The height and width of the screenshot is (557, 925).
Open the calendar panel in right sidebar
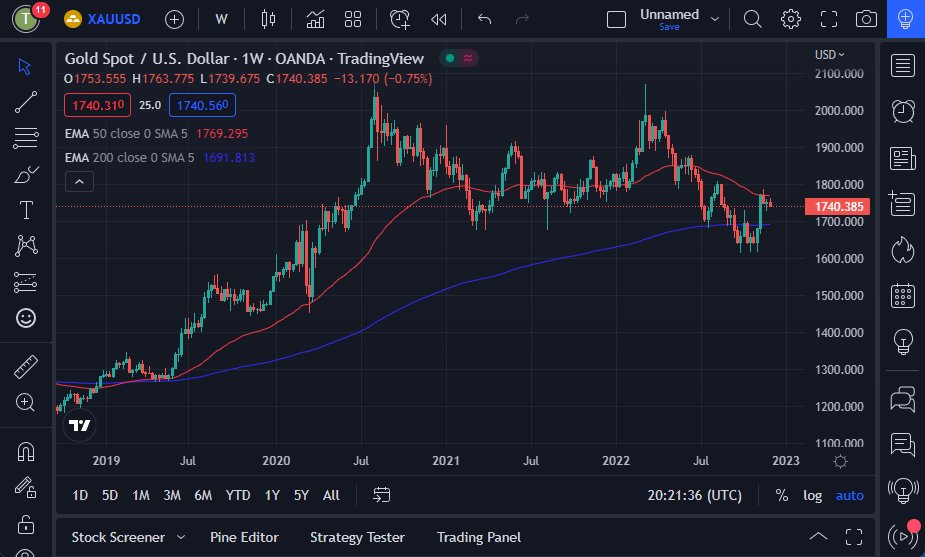903,296
